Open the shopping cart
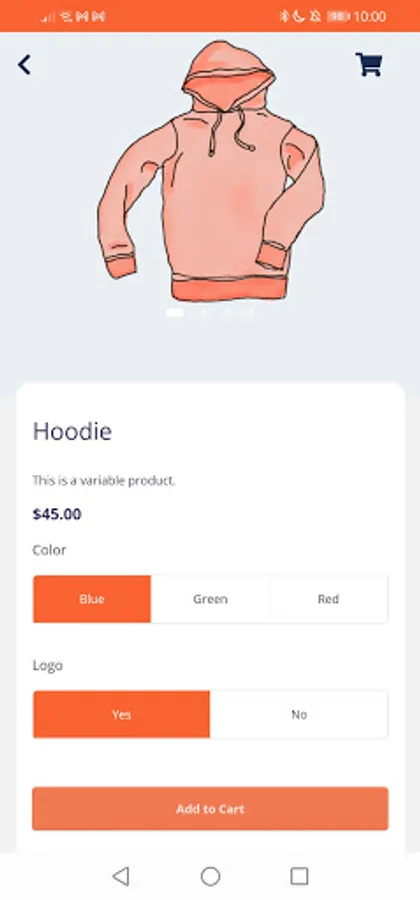 pos(368,64)
